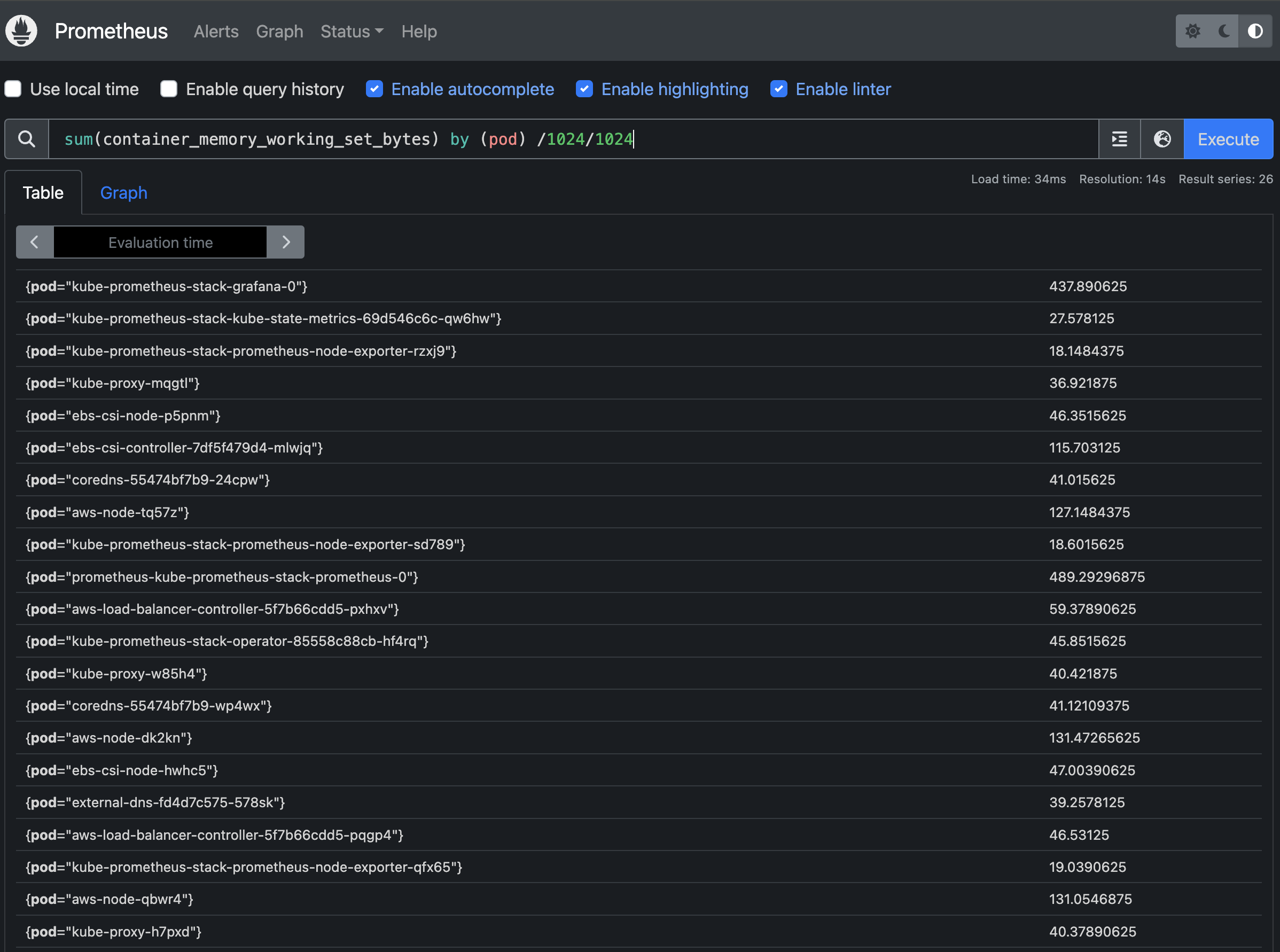Open the metrics explorer globe icon
The width and height of the screenshot is (1280, 952).
click(1162, 139)
